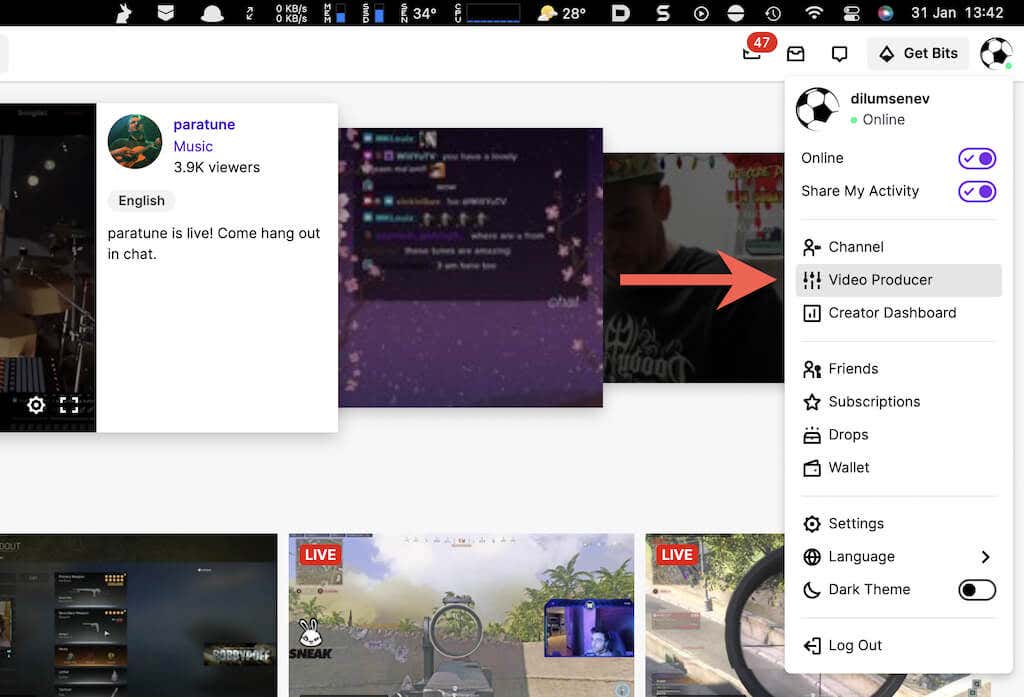The width and height of the screenshot is (1024, 697).
Task: Toggle the Online status switch off
Action: click(975, 158)
